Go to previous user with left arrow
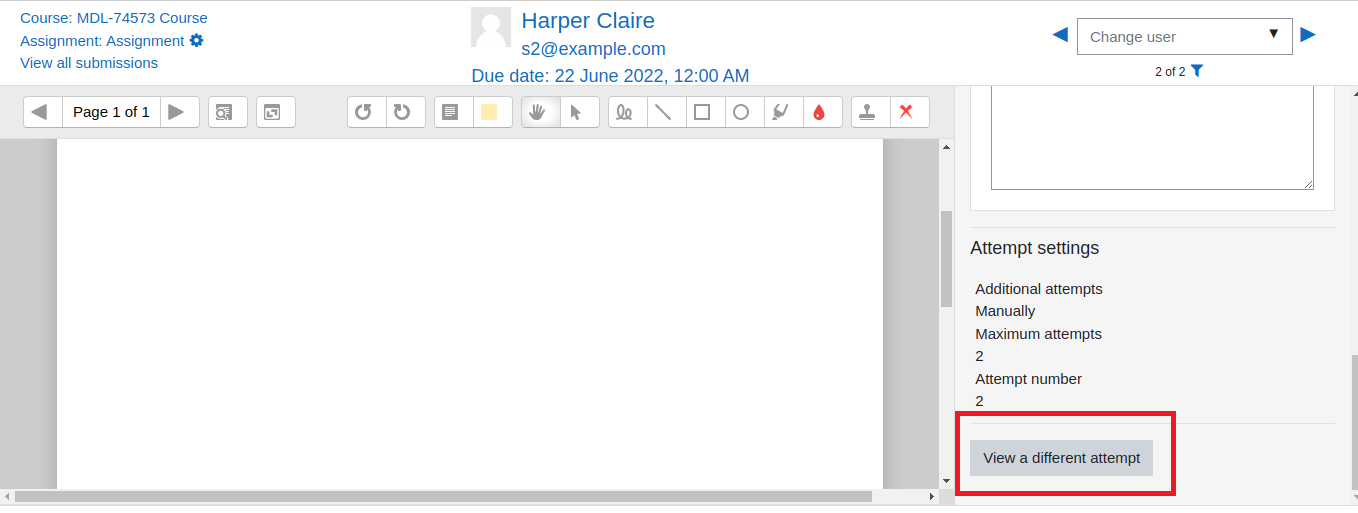The height and width of the screenshot is (513, 1358). 1060,35
